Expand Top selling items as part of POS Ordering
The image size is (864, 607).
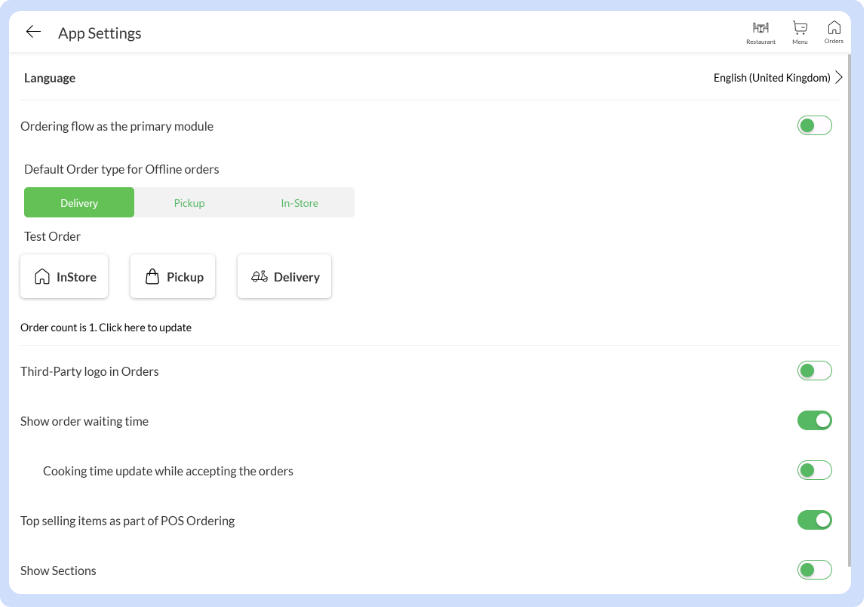point(814,520)
